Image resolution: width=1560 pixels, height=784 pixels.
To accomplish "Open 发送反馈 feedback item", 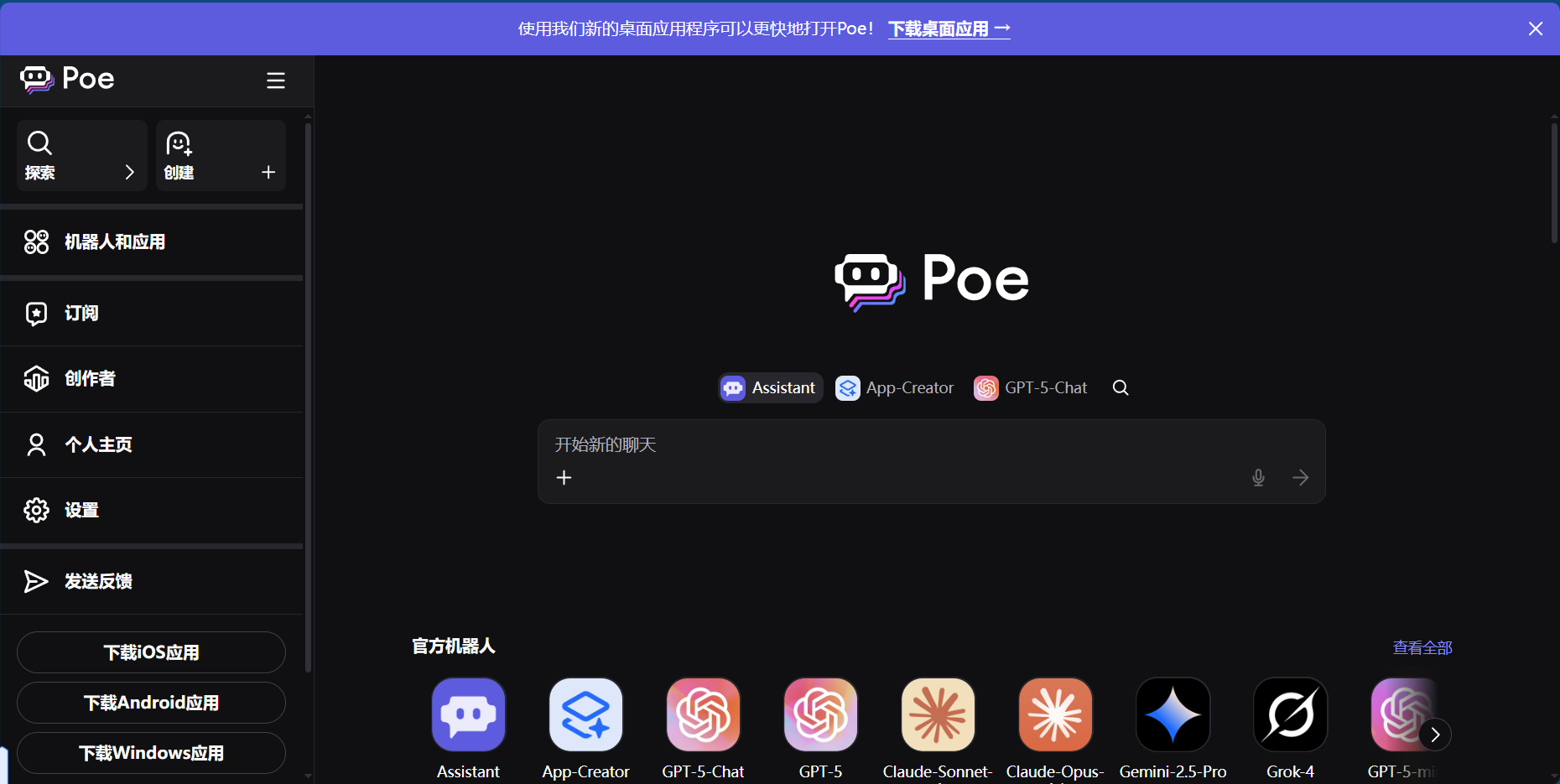I will click(x=152, y=581).
